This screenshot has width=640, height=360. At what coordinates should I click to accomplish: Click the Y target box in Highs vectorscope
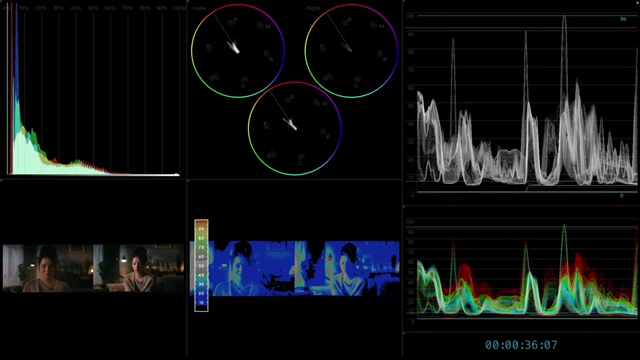coord(323,49)
